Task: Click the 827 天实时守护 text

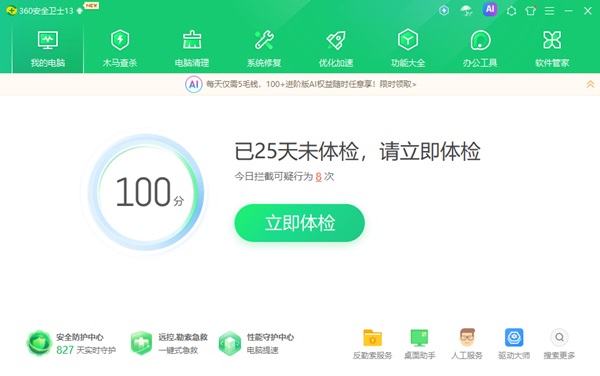Action: pos(86,350)
